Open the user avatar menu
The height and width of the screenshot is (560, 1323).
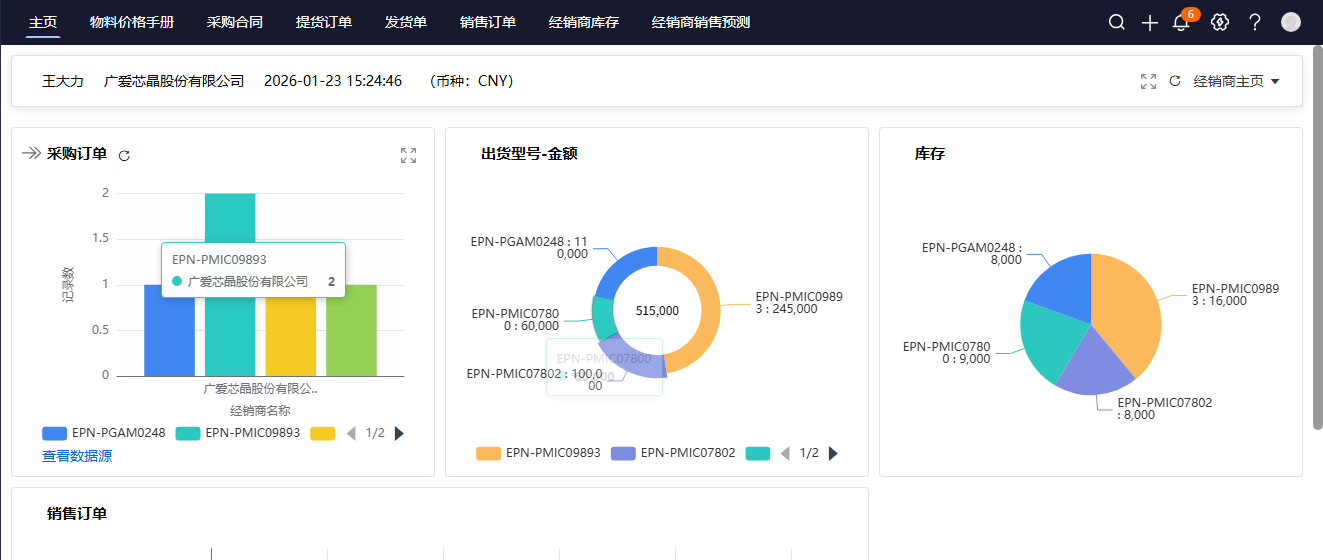pos(1291,22)
